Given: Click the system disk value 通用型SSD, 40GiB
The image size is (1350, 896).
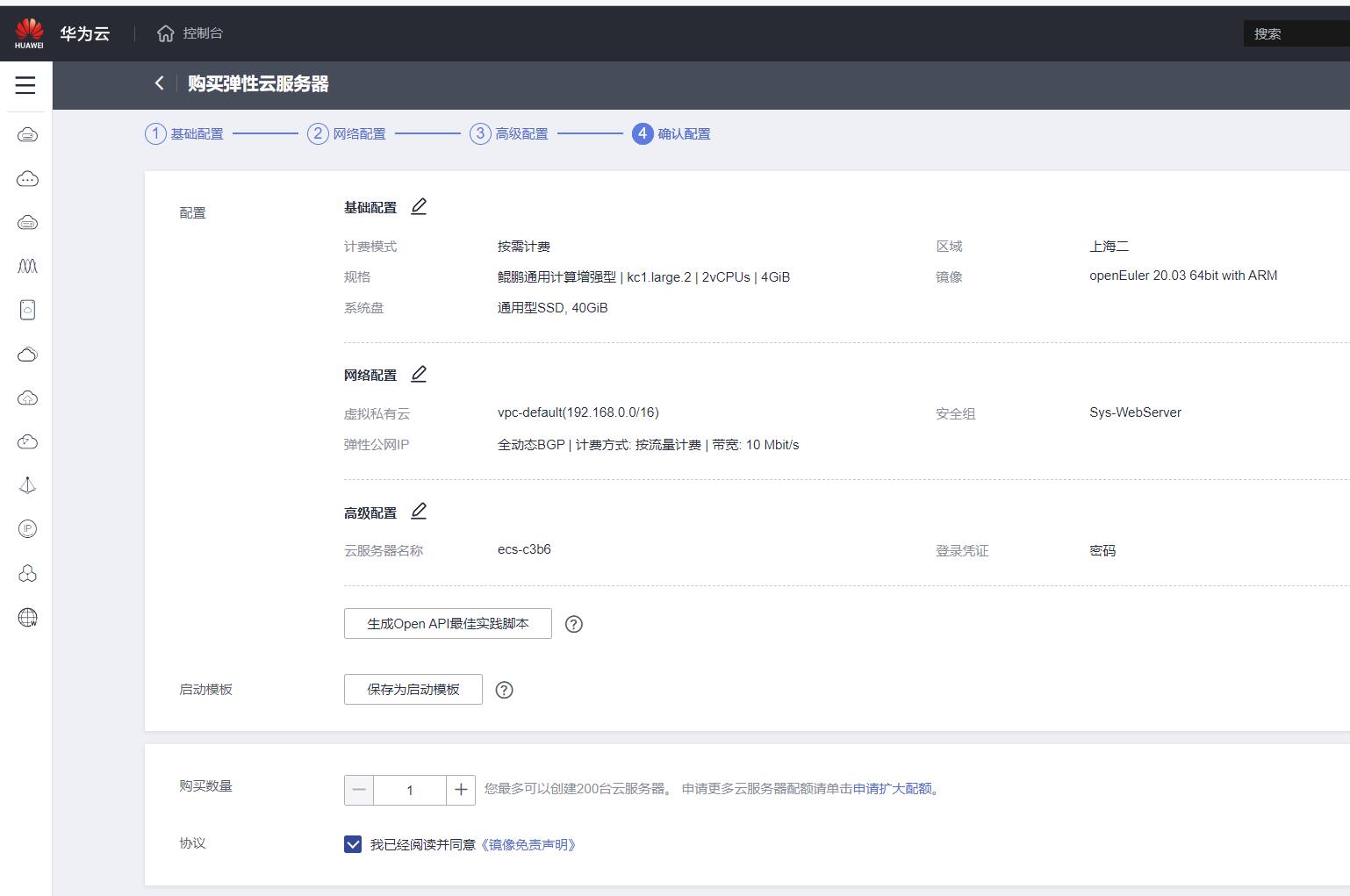Looking at the screenshot, I should (553, 308).
